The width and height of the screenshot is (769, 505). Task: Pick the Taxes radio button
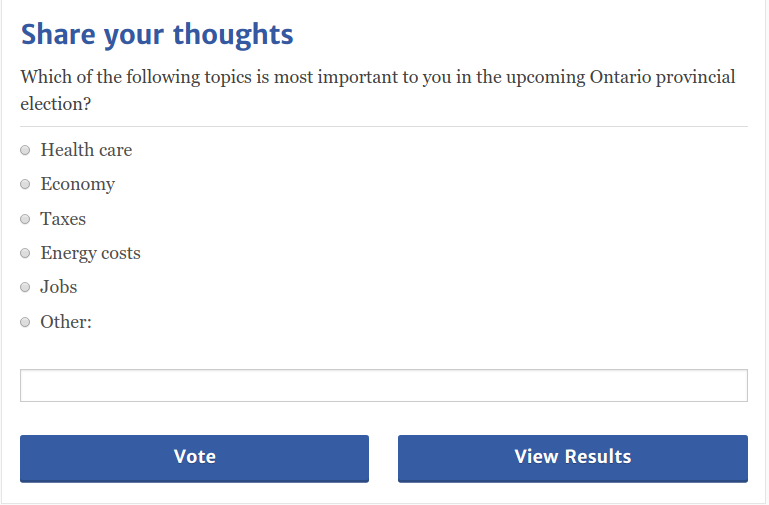tap(25, 219)
